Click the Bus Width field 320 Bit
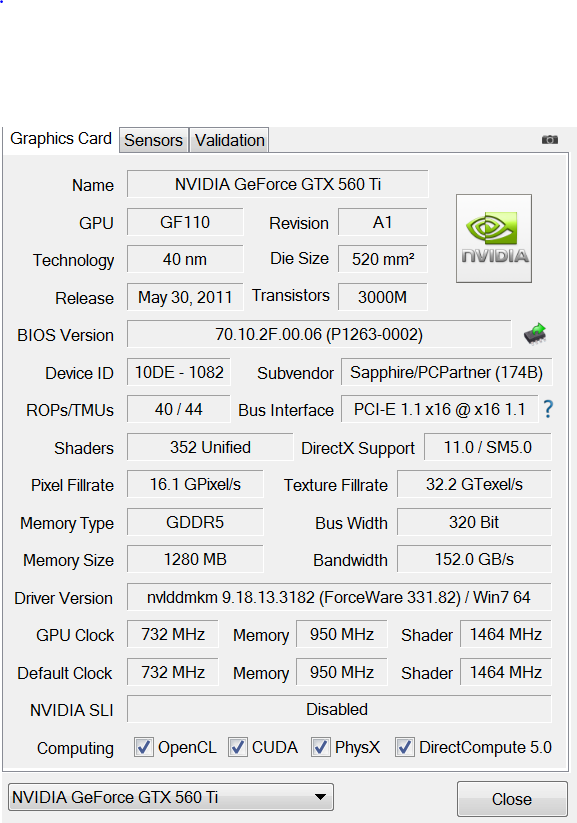 click(x=474, y=522)
